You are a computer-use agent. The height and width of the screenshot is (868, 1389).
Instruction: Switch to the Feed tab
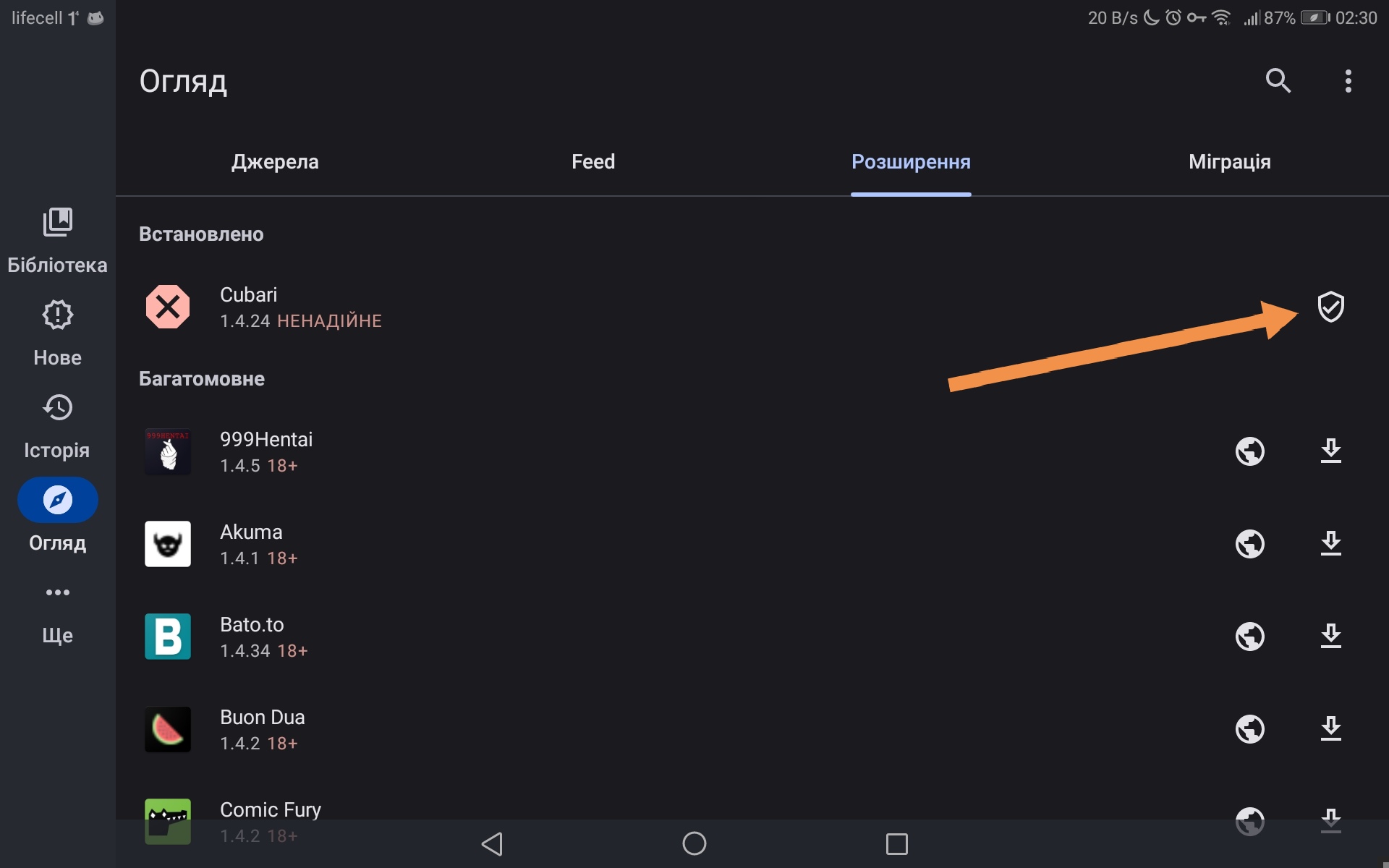(593, 161)
